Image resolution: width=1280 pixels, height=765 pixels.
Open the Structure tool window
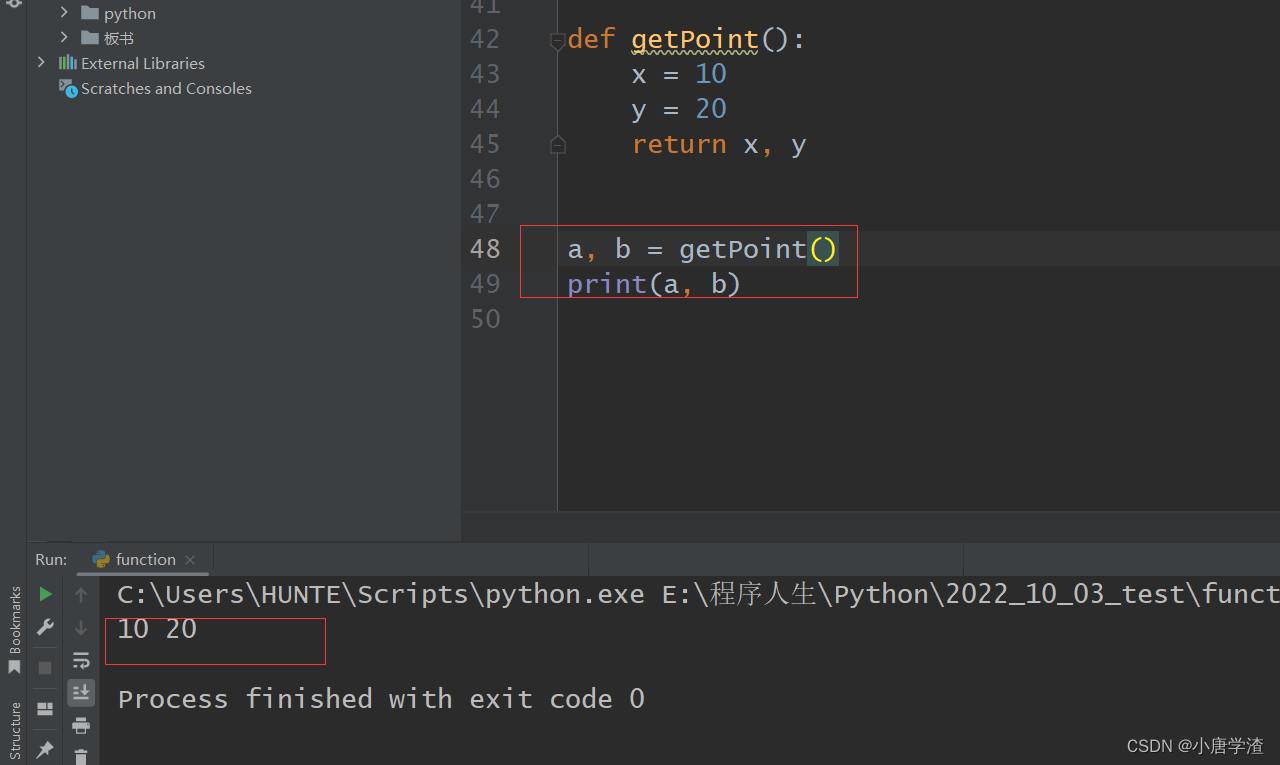pos(14,731)
